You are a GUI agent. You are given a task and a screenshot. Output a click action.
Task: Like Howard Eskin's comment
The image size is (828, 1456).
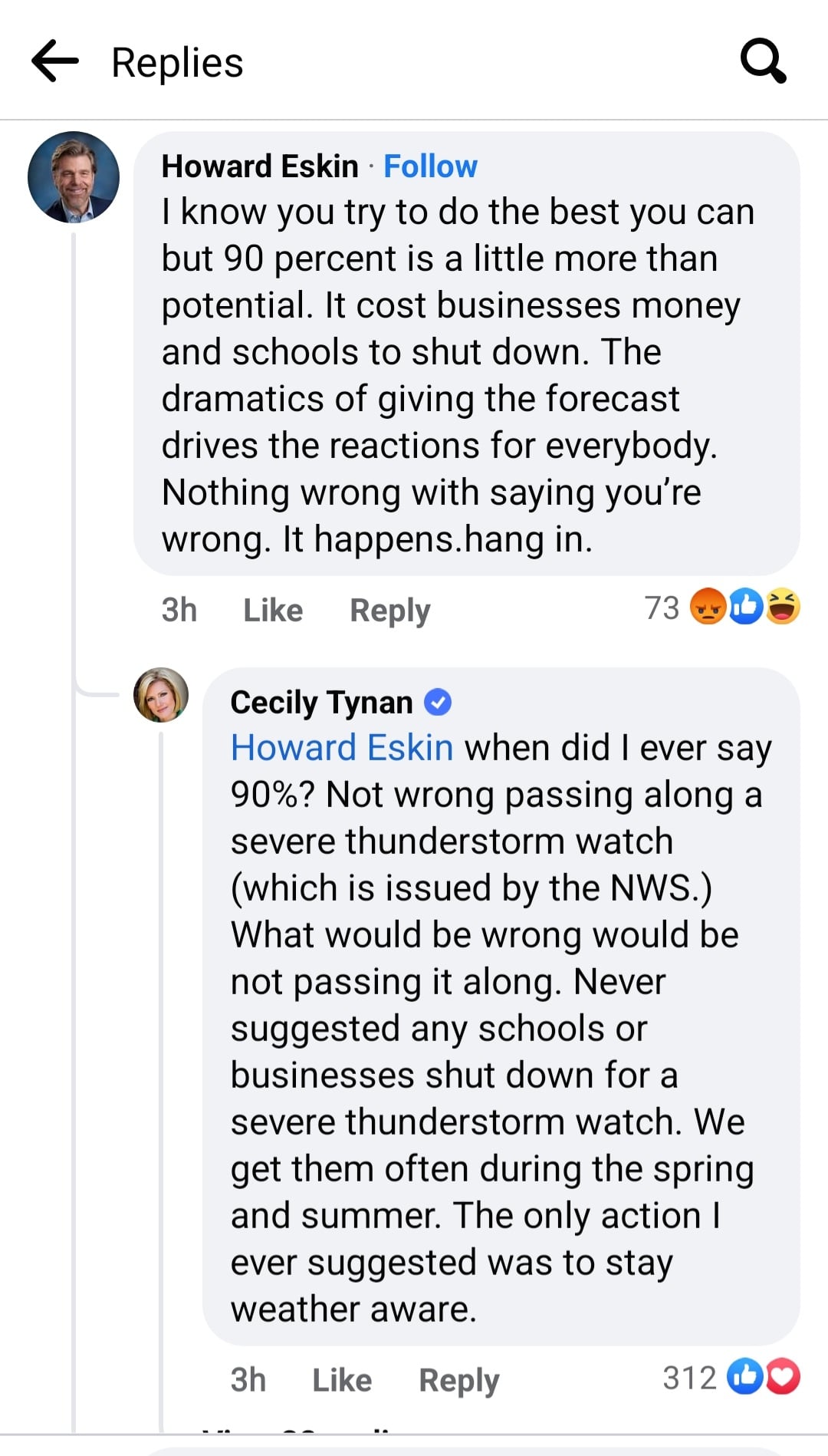point(273,611)
